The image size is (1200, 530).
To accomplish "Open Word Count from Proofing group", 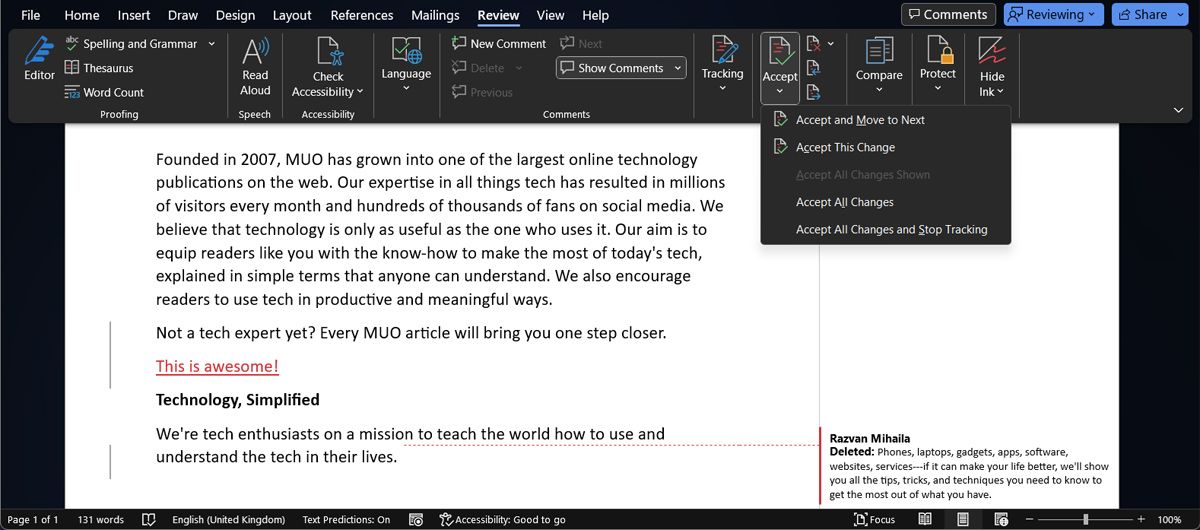I will click(104, 92).
